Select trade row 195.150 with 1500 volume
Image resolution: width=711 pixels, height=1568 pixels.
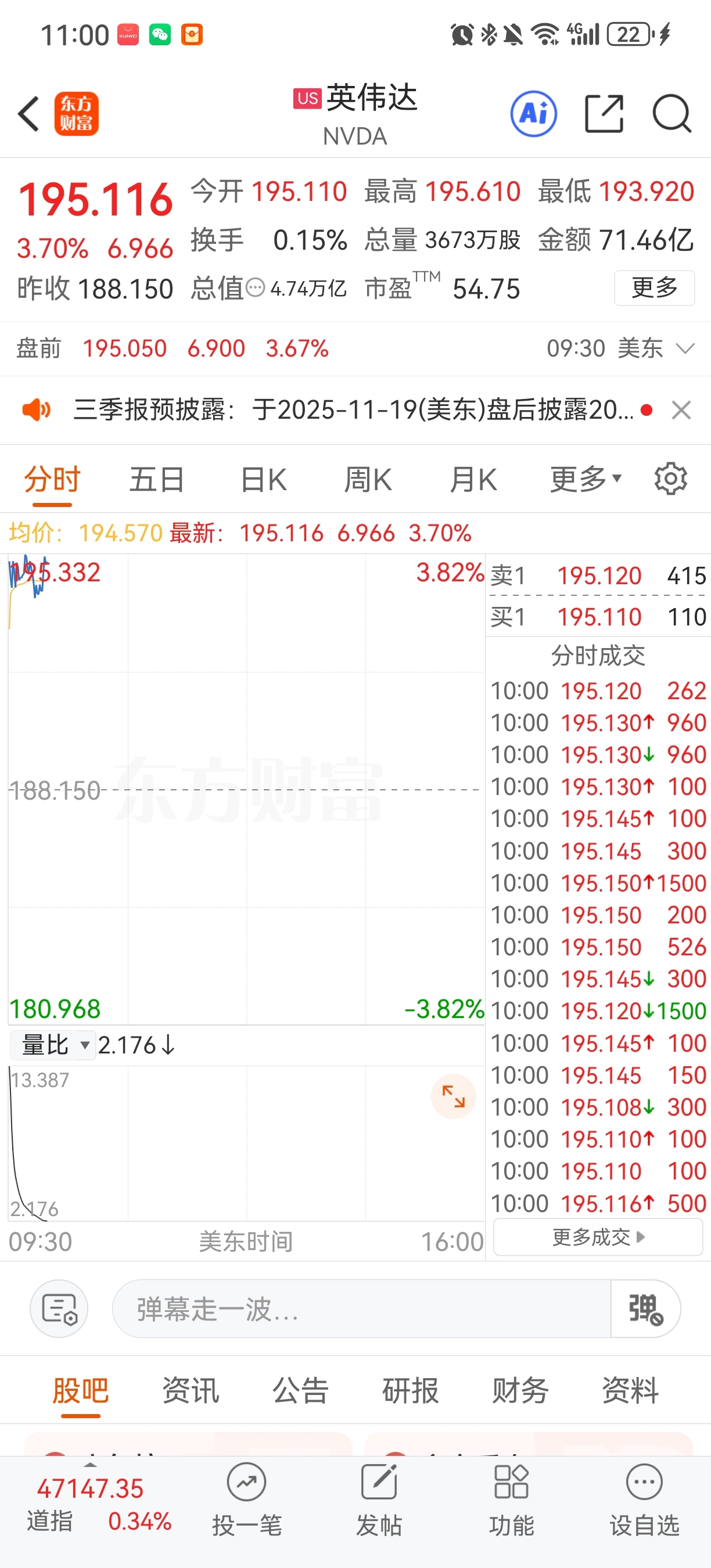(x=598, y=883)
